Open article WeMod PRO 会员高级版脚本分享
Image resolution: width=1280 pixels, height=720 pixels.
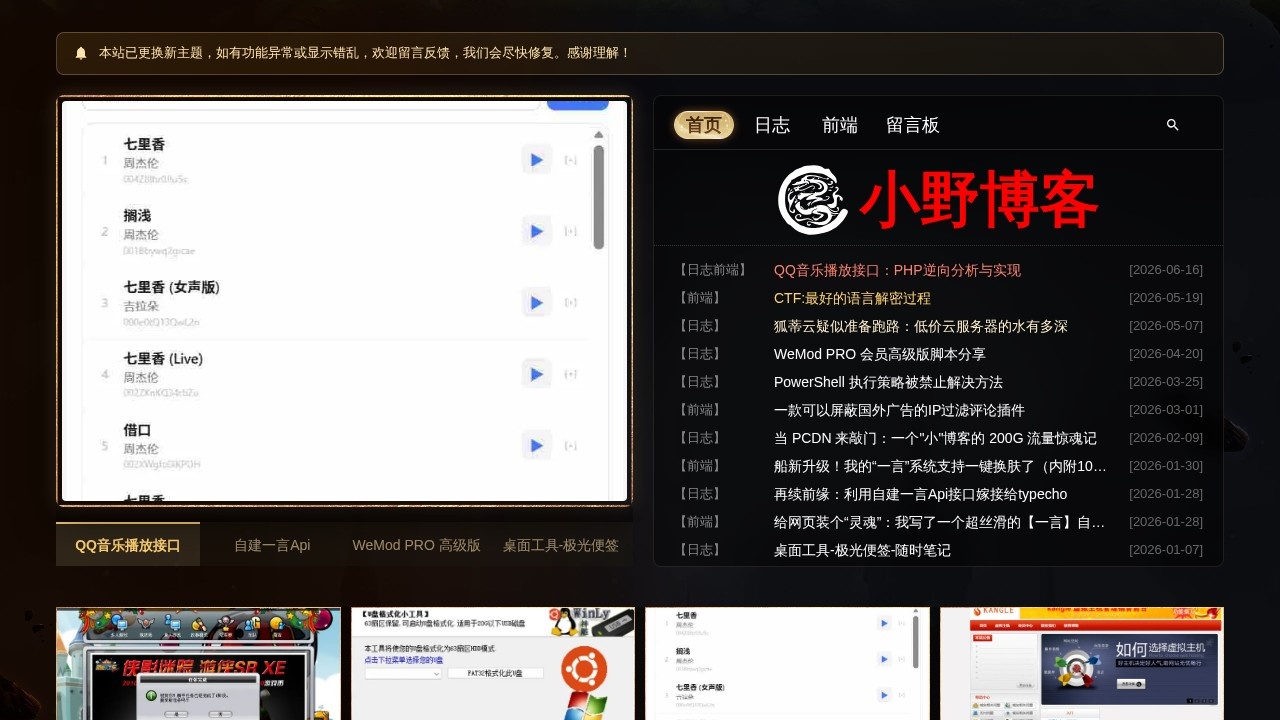pyautogui.click(x=880, y=354)
